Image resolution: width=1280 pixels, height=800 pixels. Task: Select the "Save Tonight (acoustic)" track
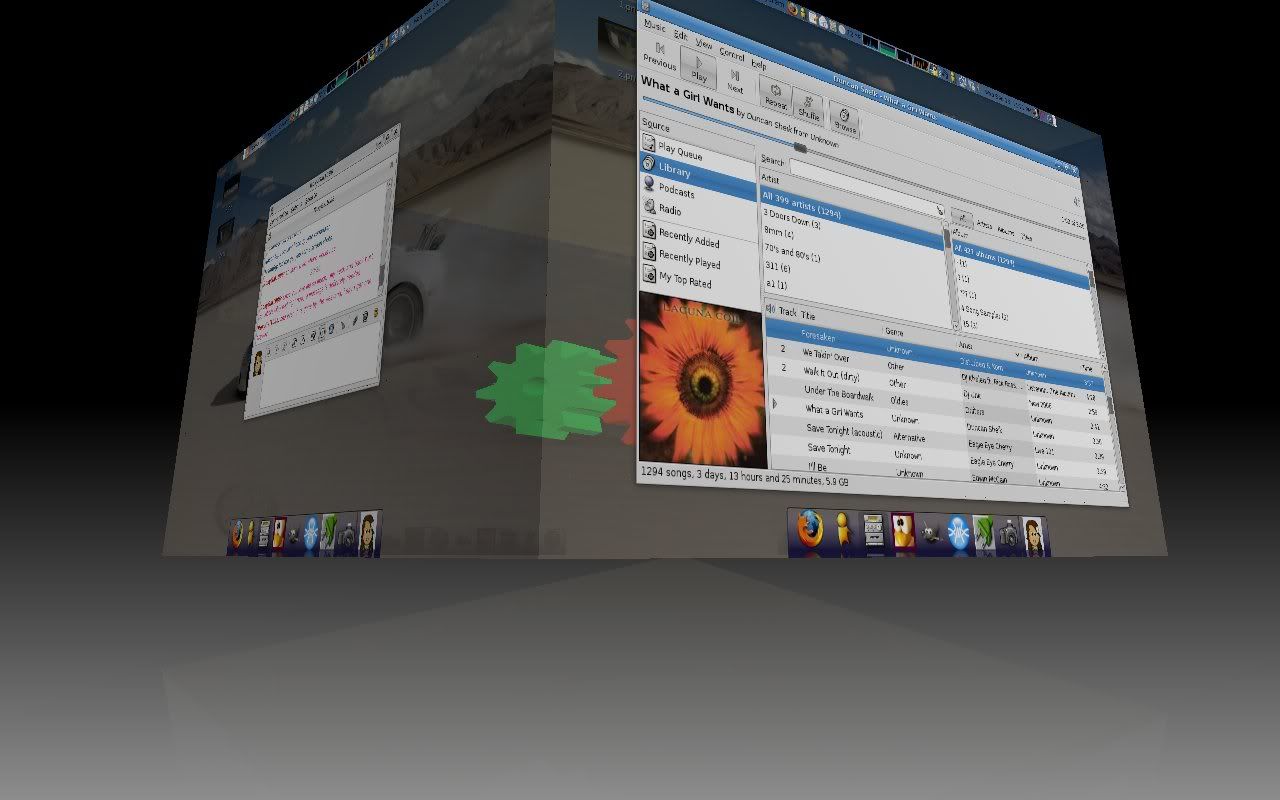(x=844, y=430)
